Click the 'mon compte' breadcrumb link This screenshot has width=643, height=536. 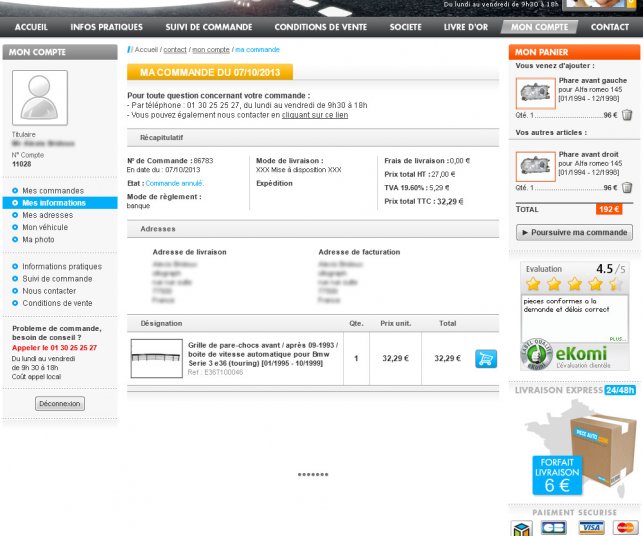point(211,50)
